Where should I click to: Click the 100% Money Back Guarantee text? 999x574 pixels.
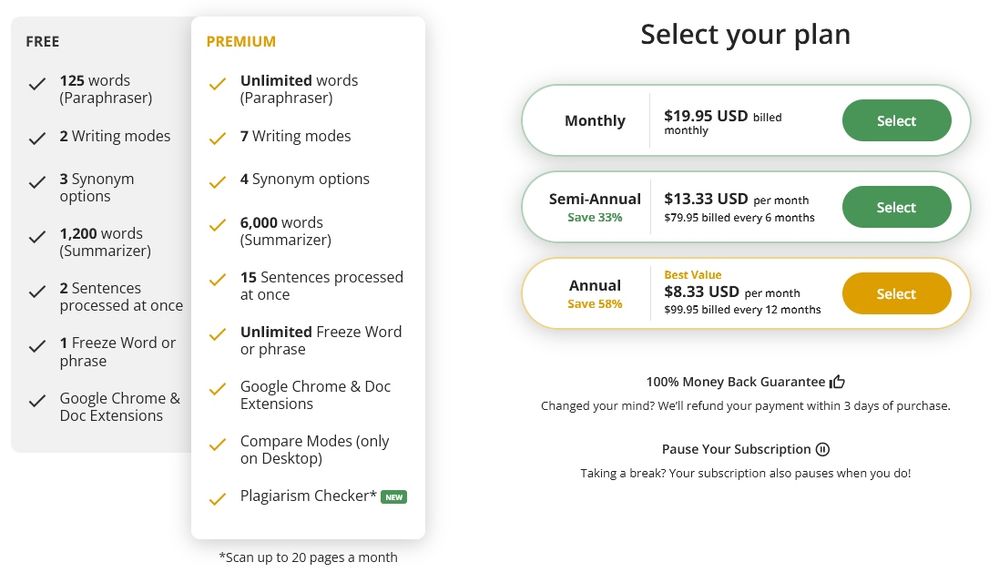[735, 382]
